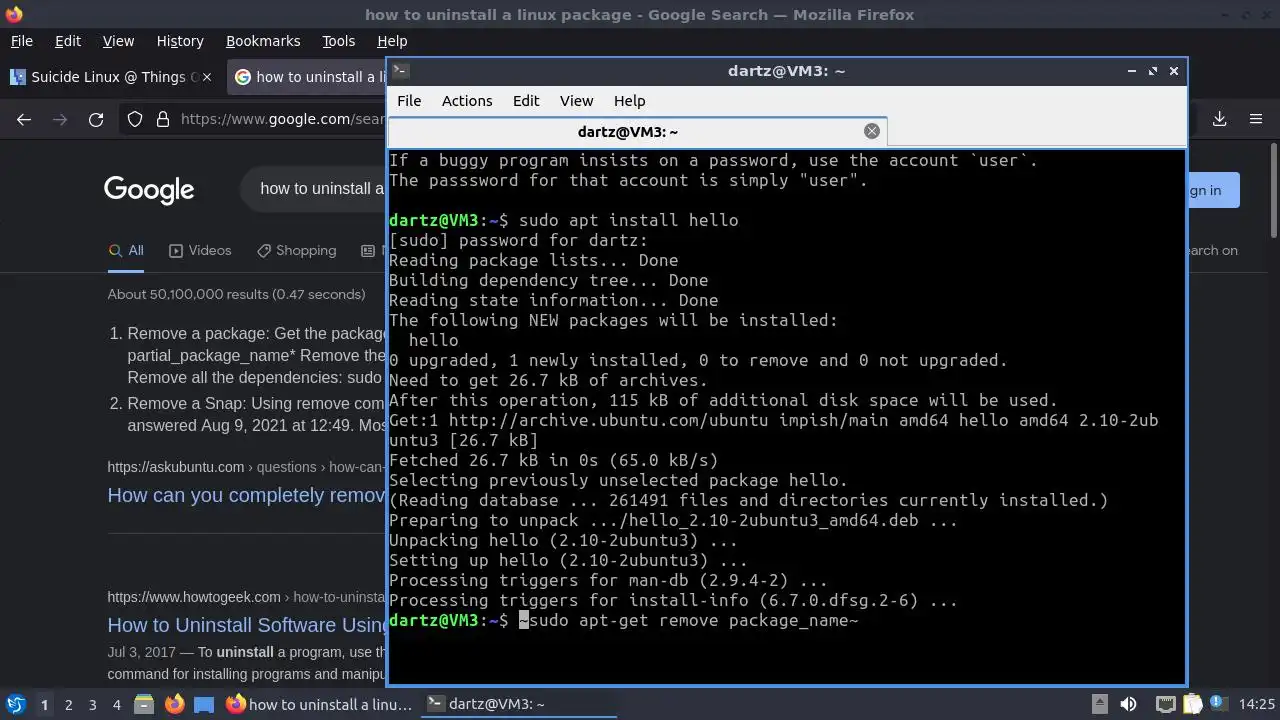
Task: Click the Firefox page vertical scrollbar
Action: pyautogui.click(x=1273, y=190)
